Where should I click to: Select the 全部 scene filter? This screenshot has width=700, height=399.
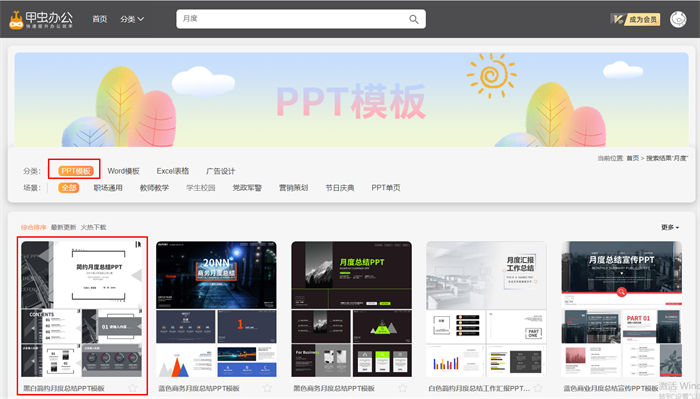pyautogui.click(x=69, y=187)
